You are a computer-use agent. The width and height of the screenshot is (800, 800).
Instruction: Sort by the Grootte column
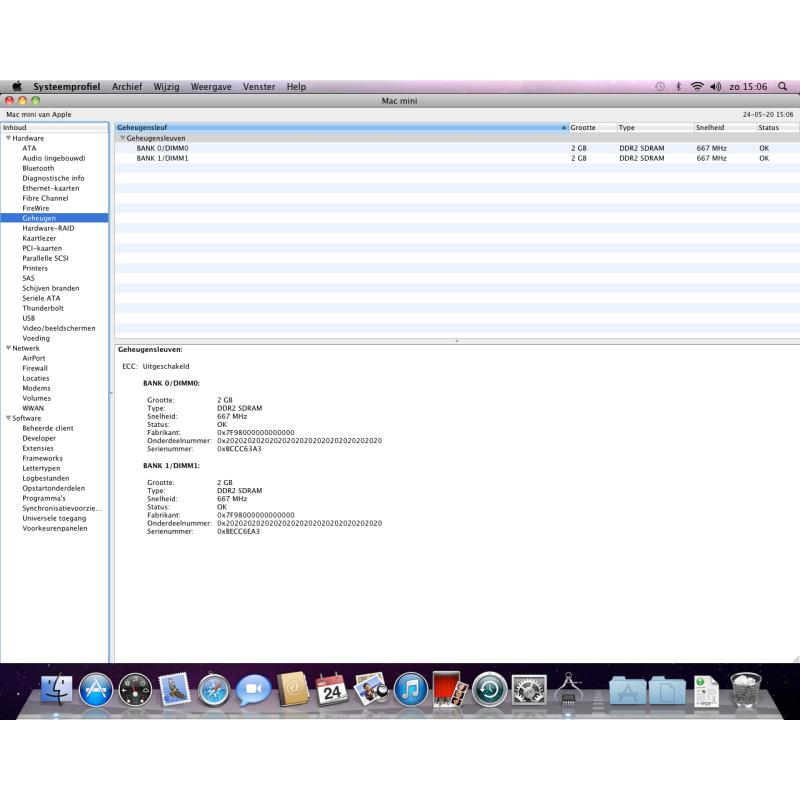tap(592, 128)
